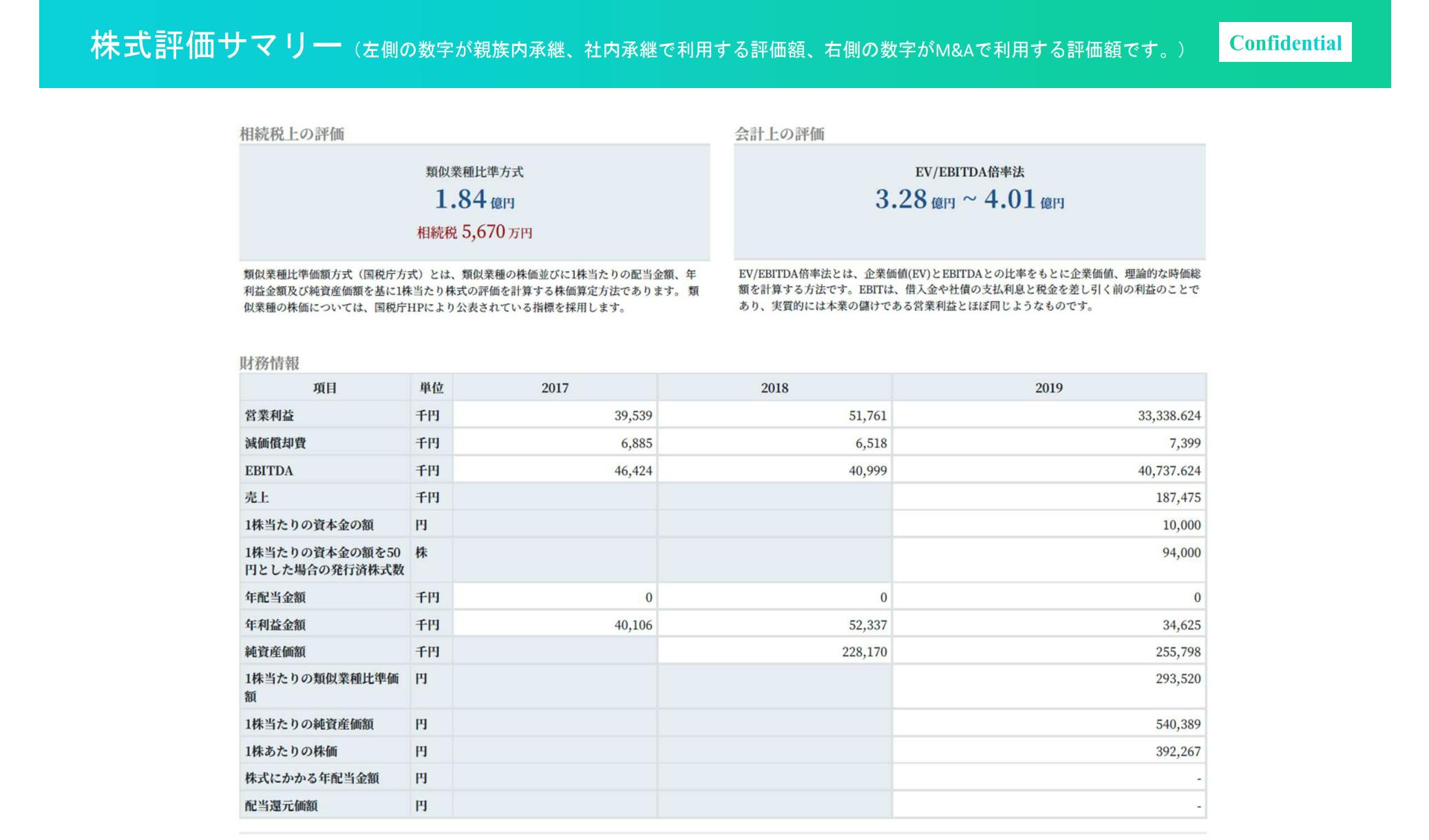Click the 2017 column header
The width and height of the screenshot is (1429, 840).
tap(555, 388)
